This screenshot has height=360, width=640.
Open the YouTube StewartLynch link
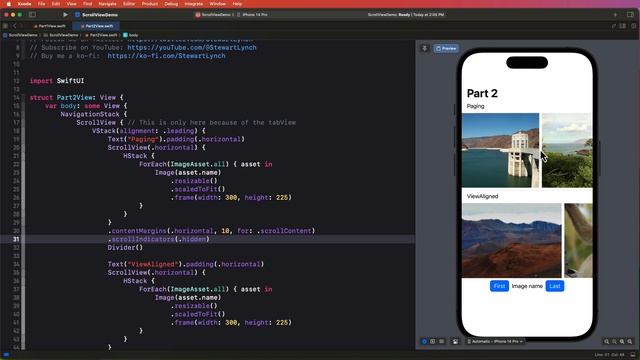(x=192, y=47)
